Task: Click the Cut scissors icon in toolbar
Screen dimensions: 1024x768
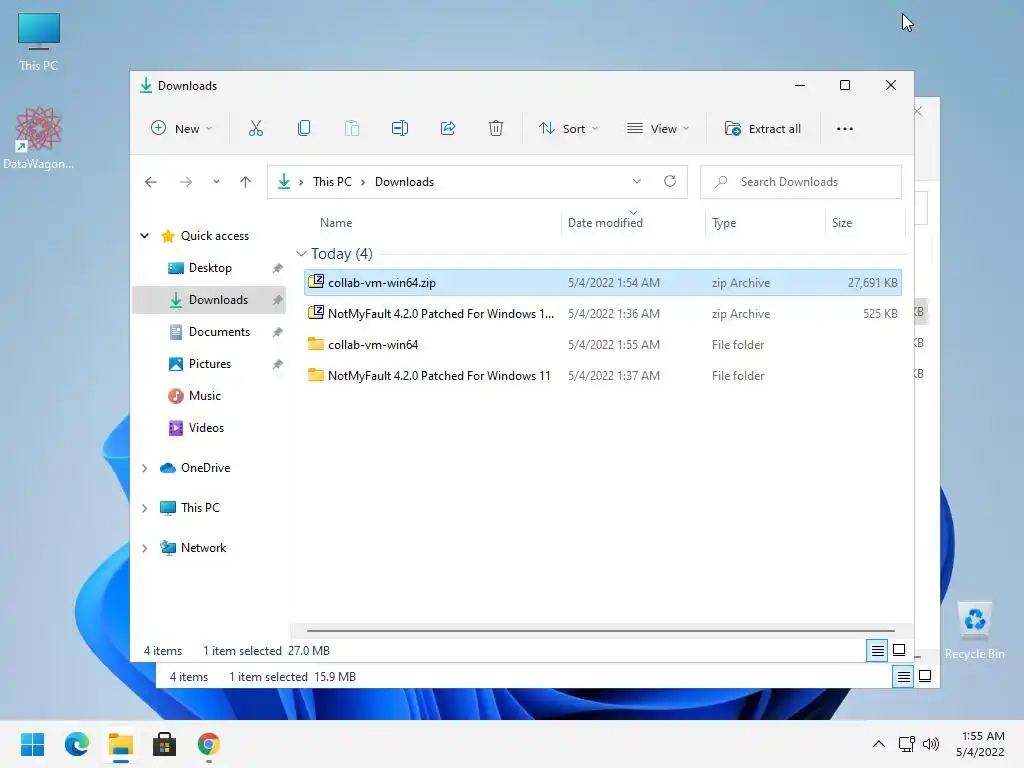Action: click(x=255, y=129)
